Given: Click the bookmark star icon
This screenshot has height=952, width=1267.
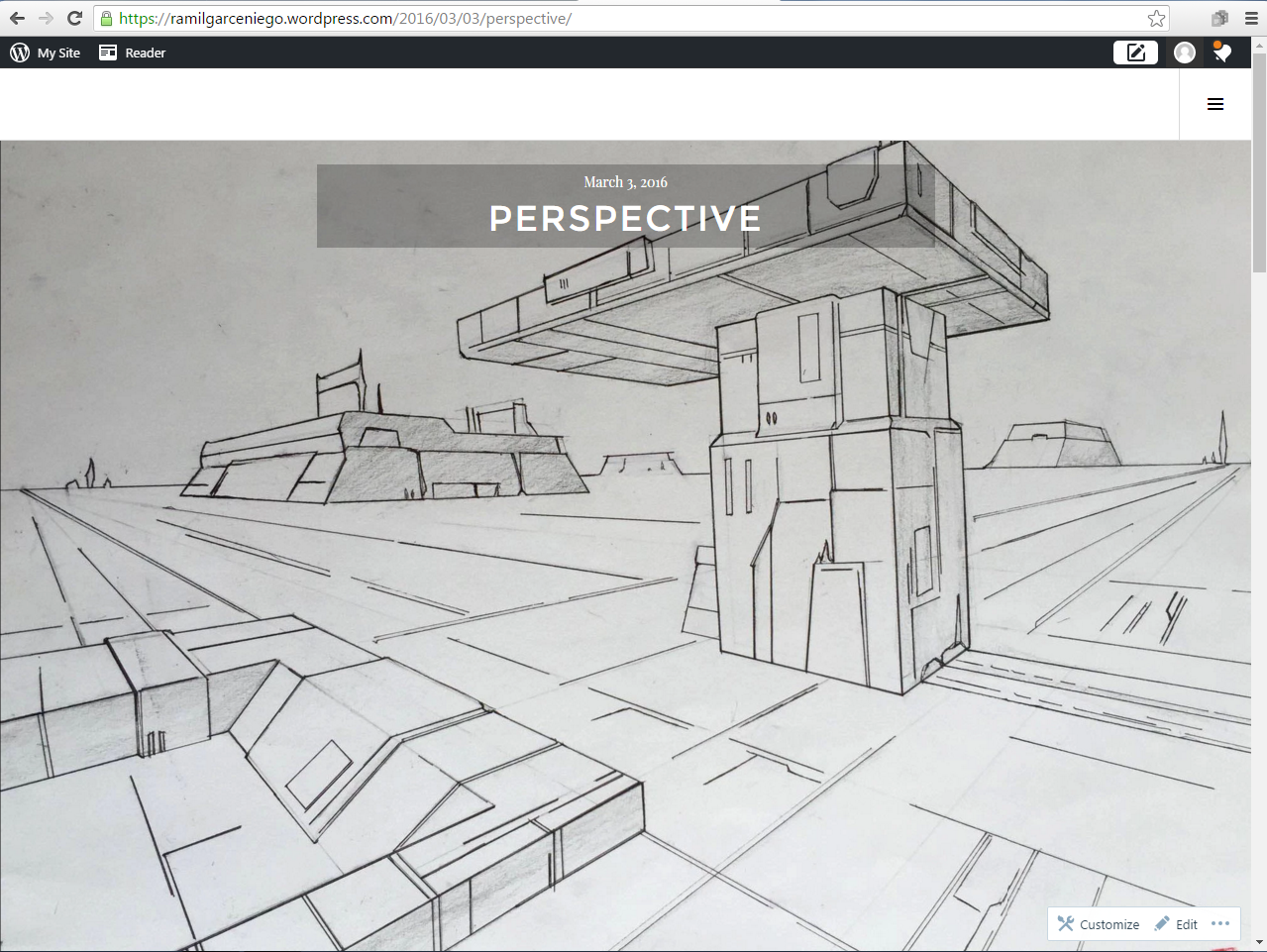Looking at the screenshot, I should [x=1156, y=18].
